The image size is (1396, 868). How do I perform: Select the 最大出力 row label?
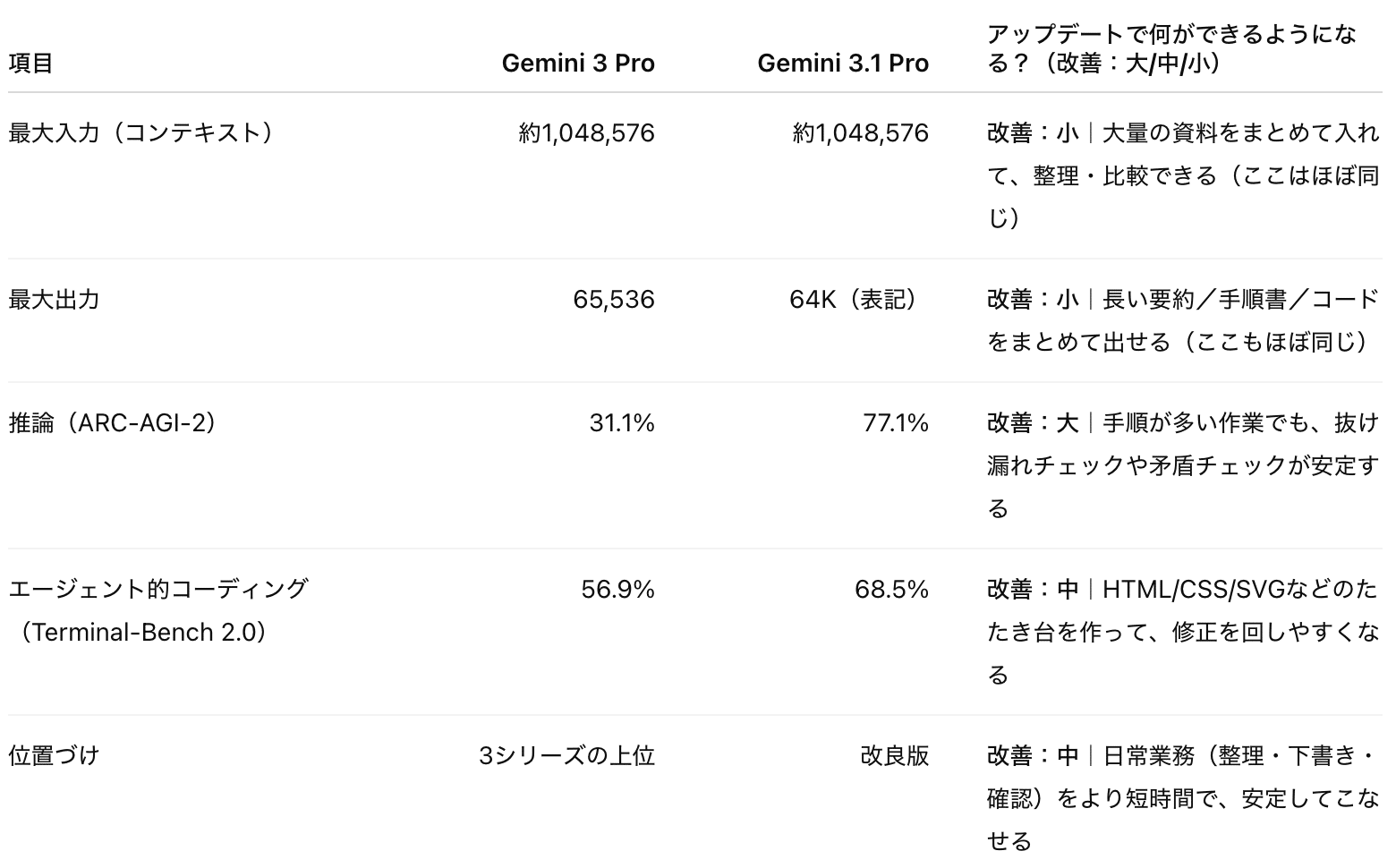54,300
